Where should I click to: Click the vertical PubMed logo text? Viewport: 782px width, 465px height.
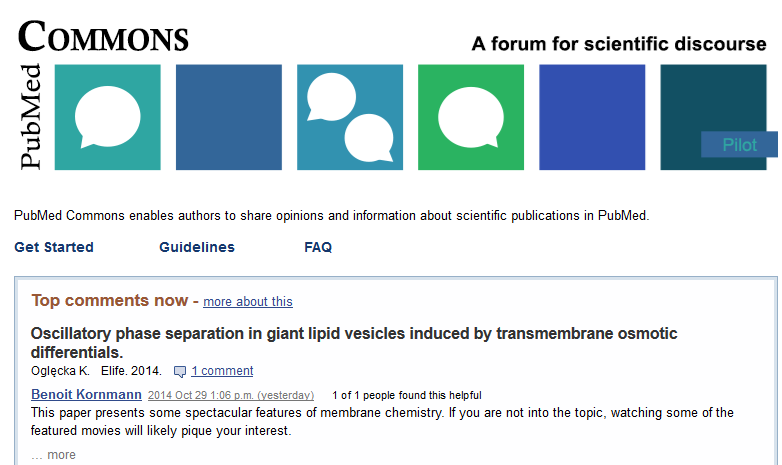pyautogui.click(x=30, y=117)
